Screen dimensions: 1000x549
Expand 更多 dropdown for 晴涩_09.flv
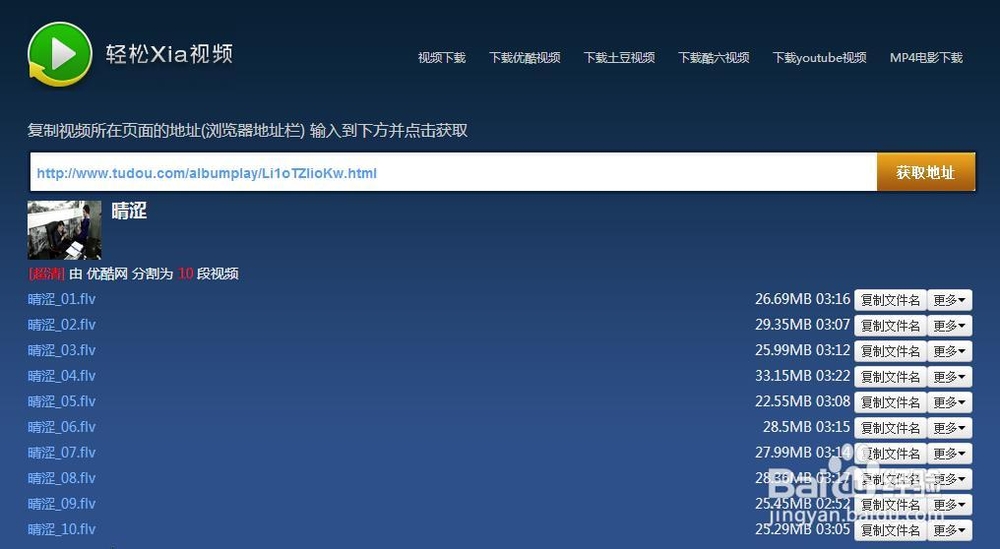pyautogui.click(x=950, y=504)
